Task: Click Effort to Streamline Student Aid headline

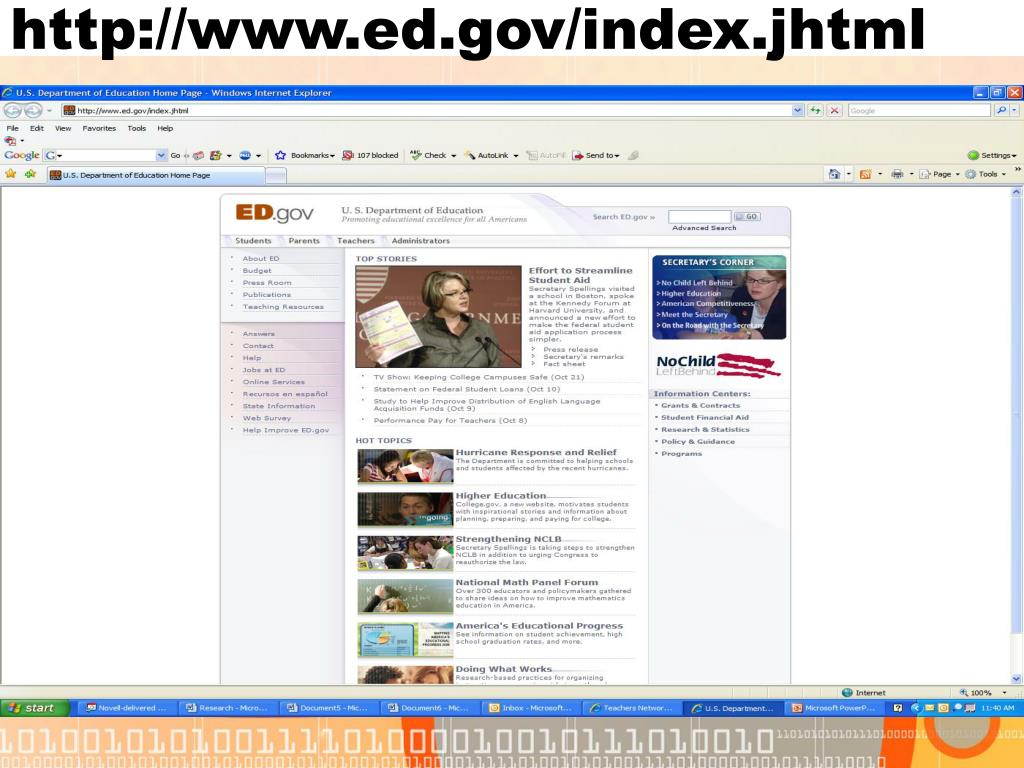Action: click(581, 275)
